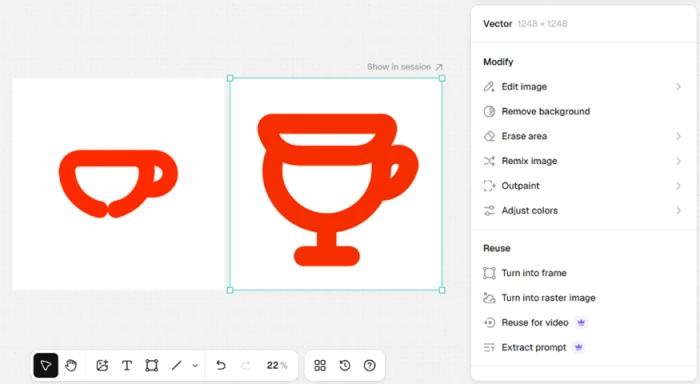This screenshot has width=700, height=384.
Task: Click the Modify section heading
Action: pyautogui.click(x=498, y=62)
